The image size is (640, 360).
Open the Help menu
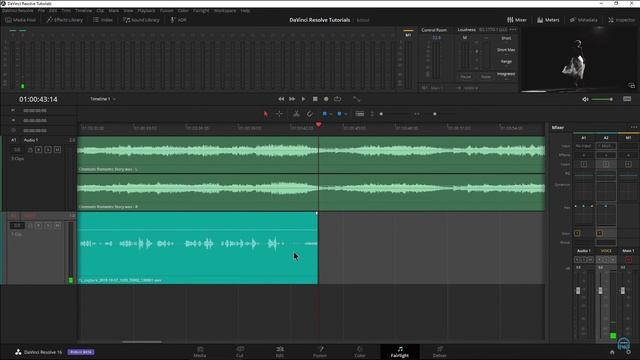[x=245, y=11]
